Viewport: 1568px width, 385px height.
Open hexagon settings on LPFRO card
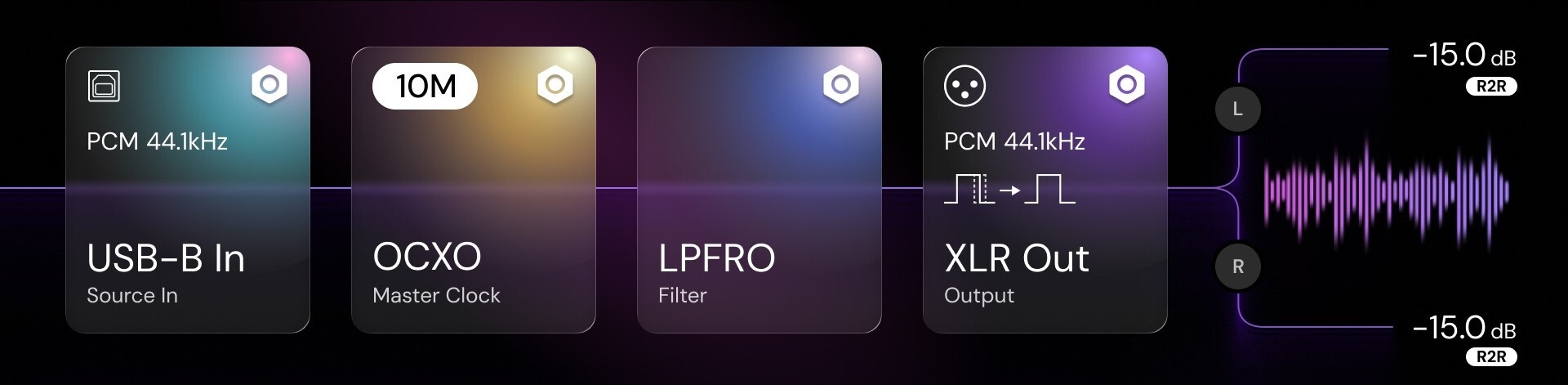pos(840,85)
